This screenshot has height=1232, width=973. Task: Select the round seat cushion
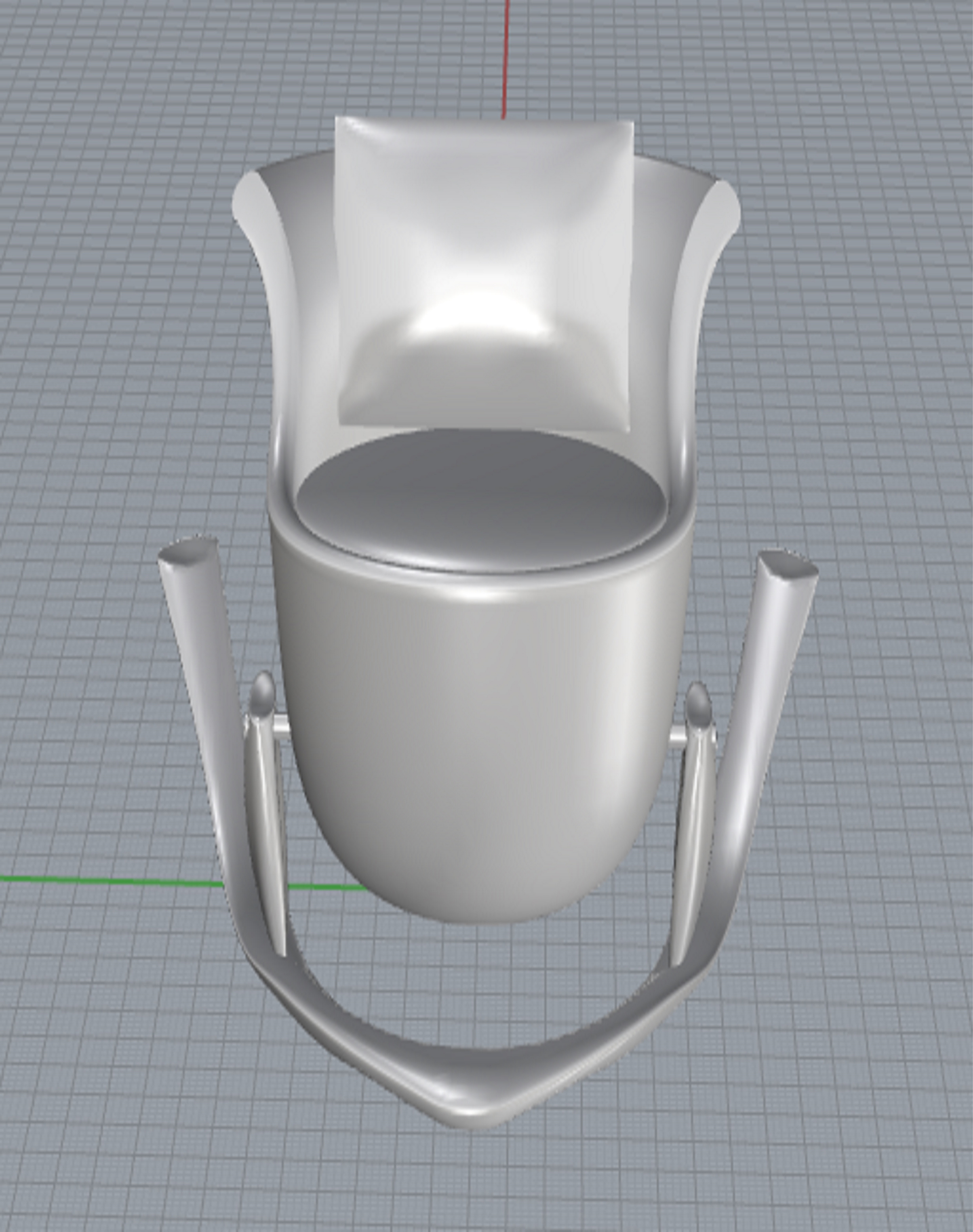tap(480, 498)
